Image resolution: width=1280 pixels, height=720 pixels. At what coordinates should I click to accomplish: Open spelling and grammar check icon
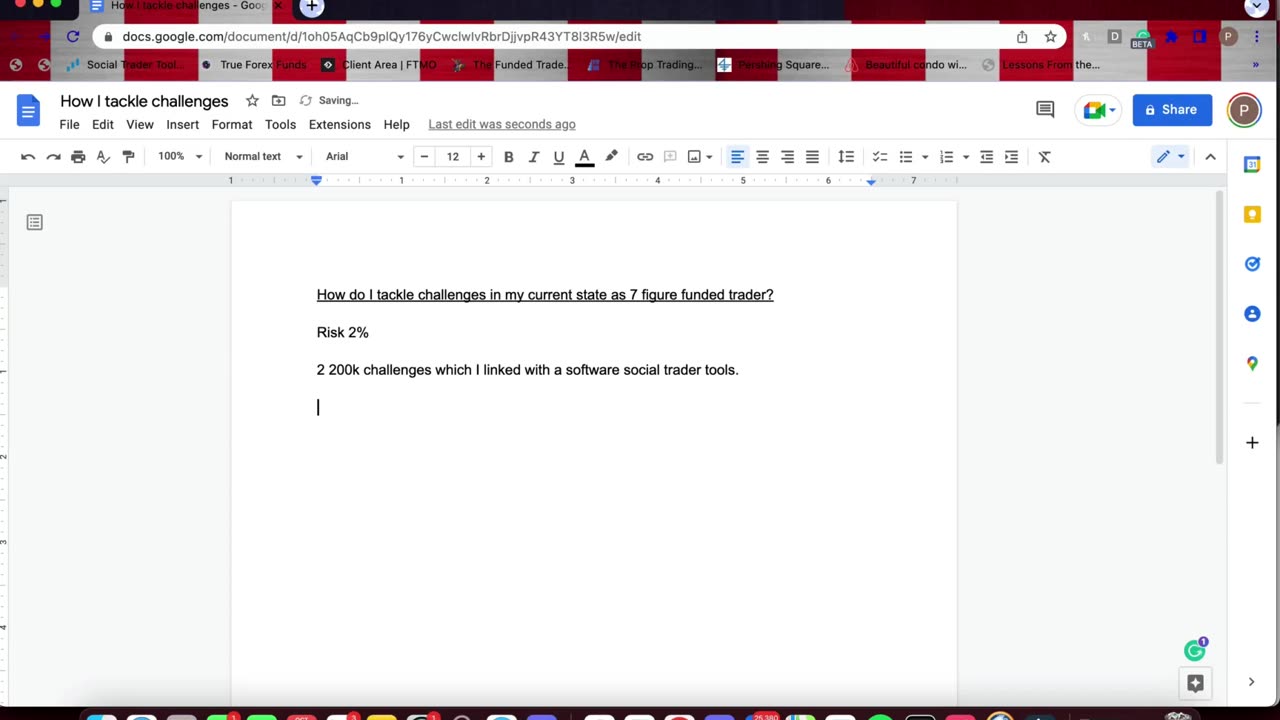click(103, 157)
